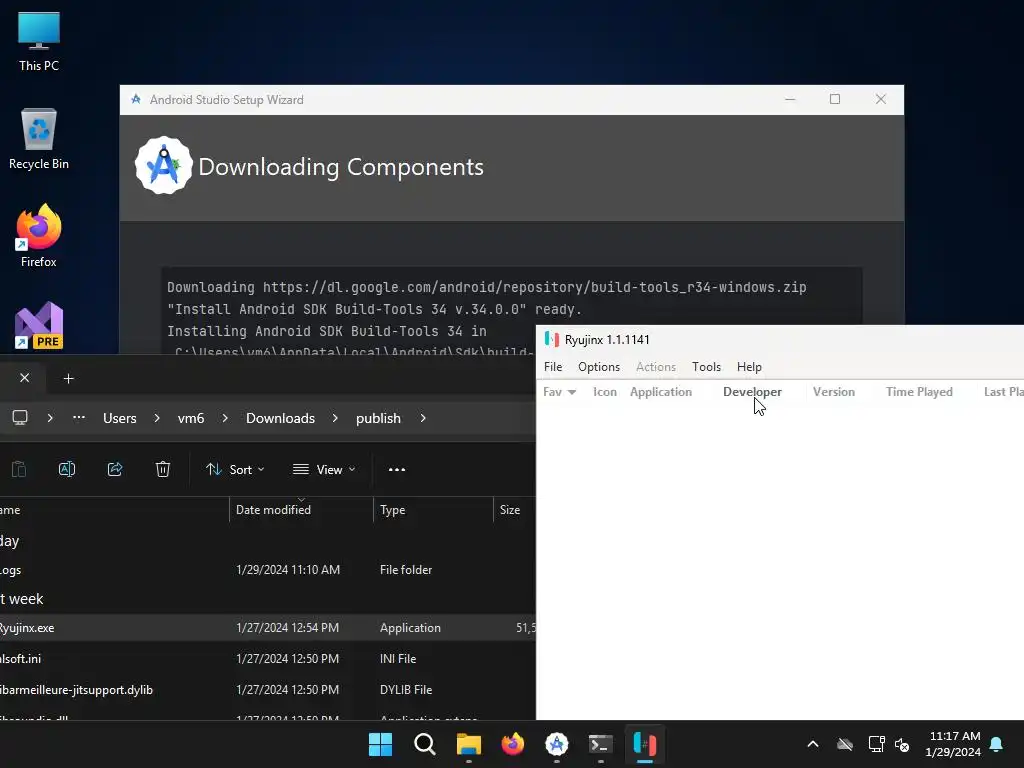The height and width of the screenshot is (768, 1024).
Task: Click the Ryujinx logo in title bar
Action: point(552,340)
